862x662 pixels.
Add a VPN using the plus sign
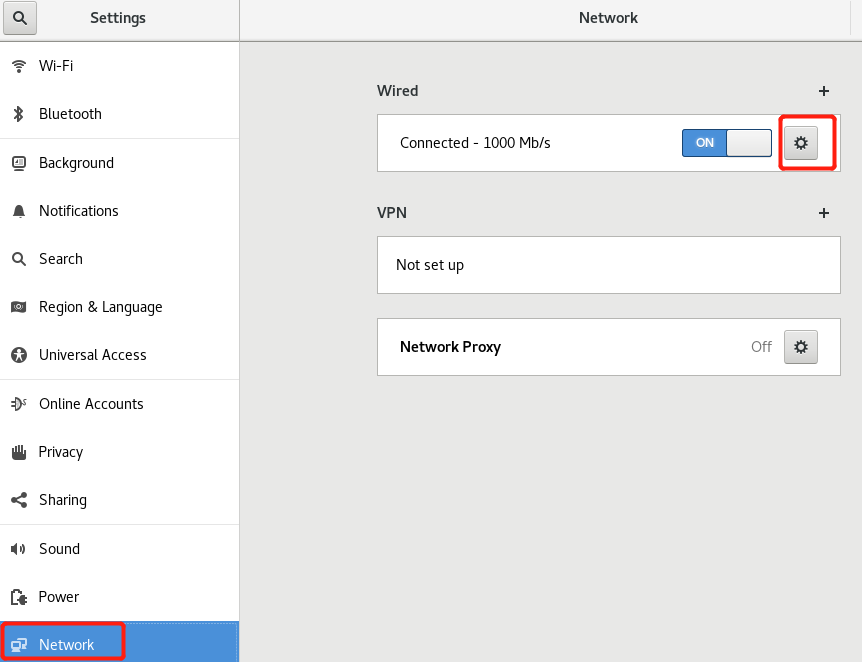tap(824, 213)
